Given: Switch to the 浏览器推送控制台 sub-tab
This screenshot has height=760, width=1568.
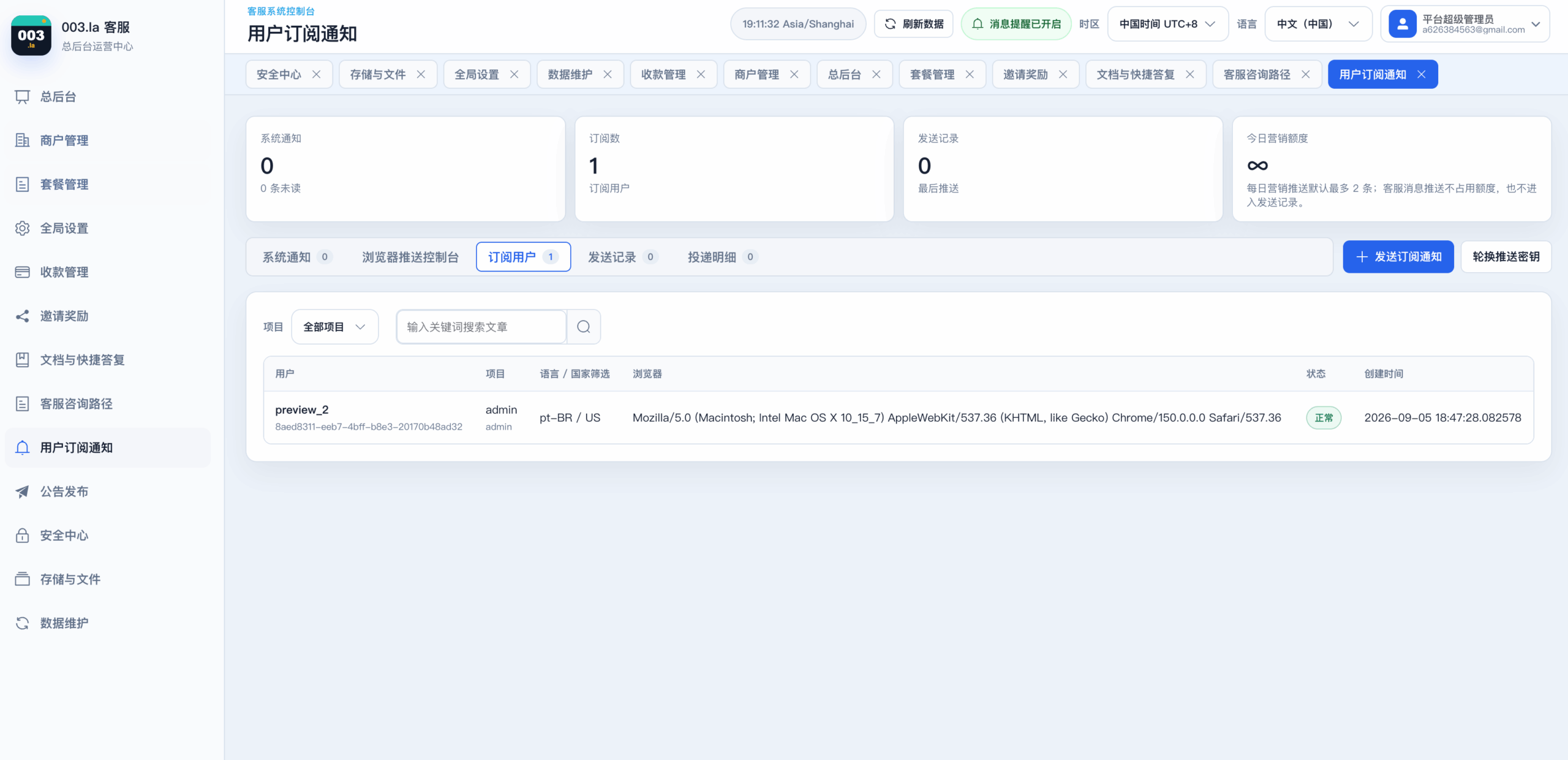Looking at the screenshot, I should point(410,257).
